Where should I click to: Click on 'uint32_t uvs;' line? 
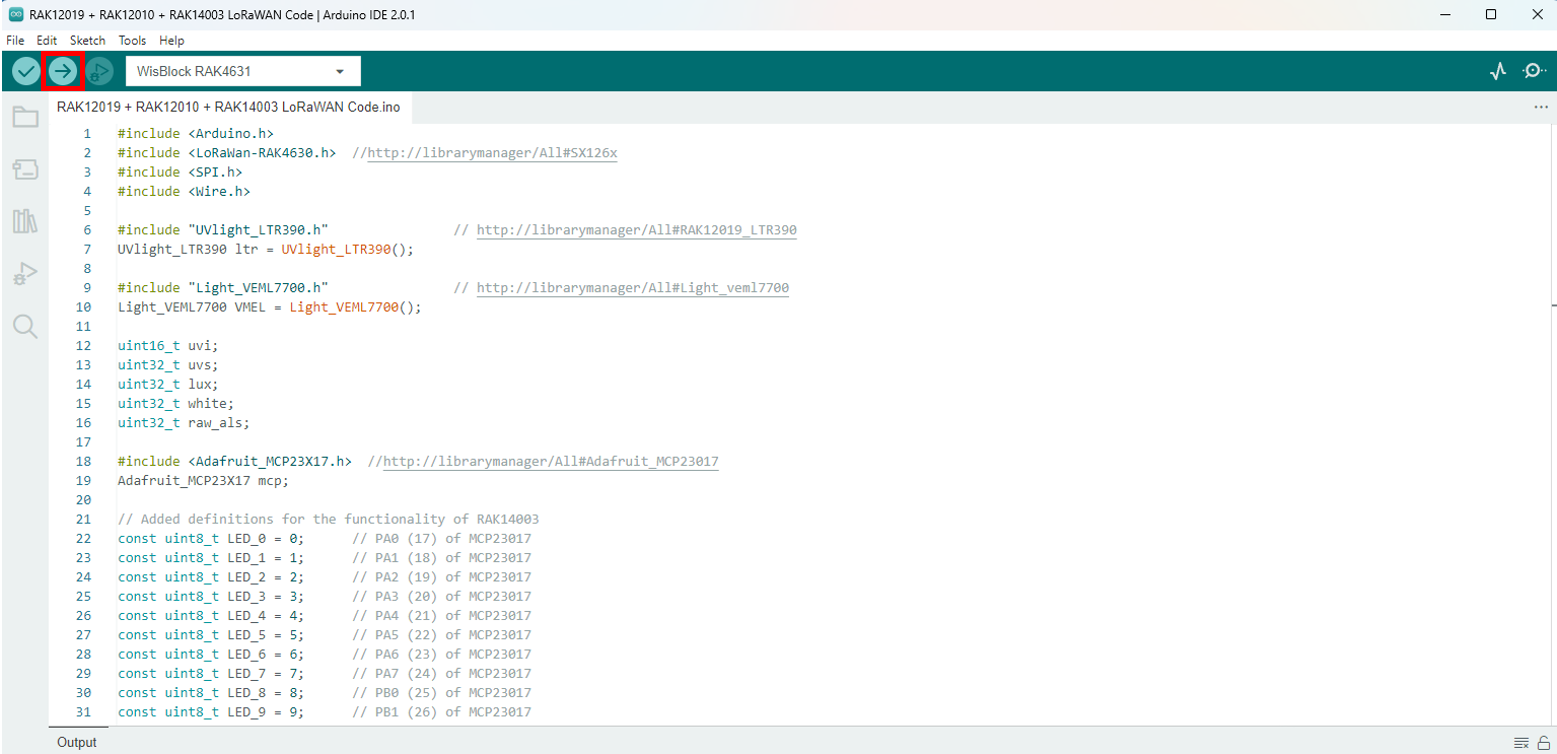click(167, 365)
